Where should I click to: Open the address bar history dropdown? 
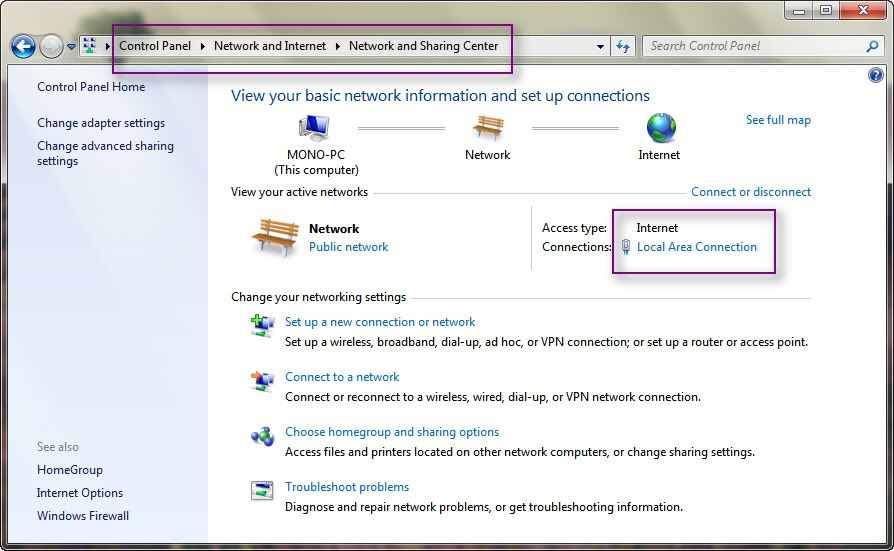point(600,46)
